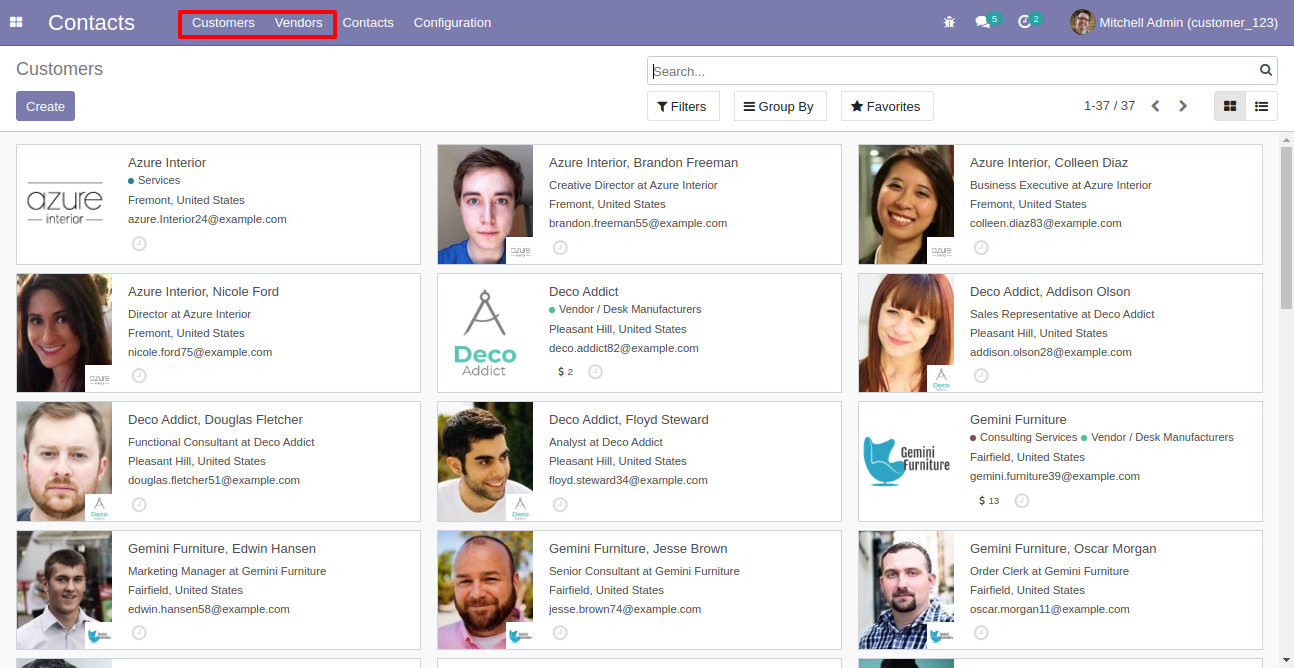This screenshot has width=1294, height=668.
Task: Go to next page of records
Action: 1183,106
